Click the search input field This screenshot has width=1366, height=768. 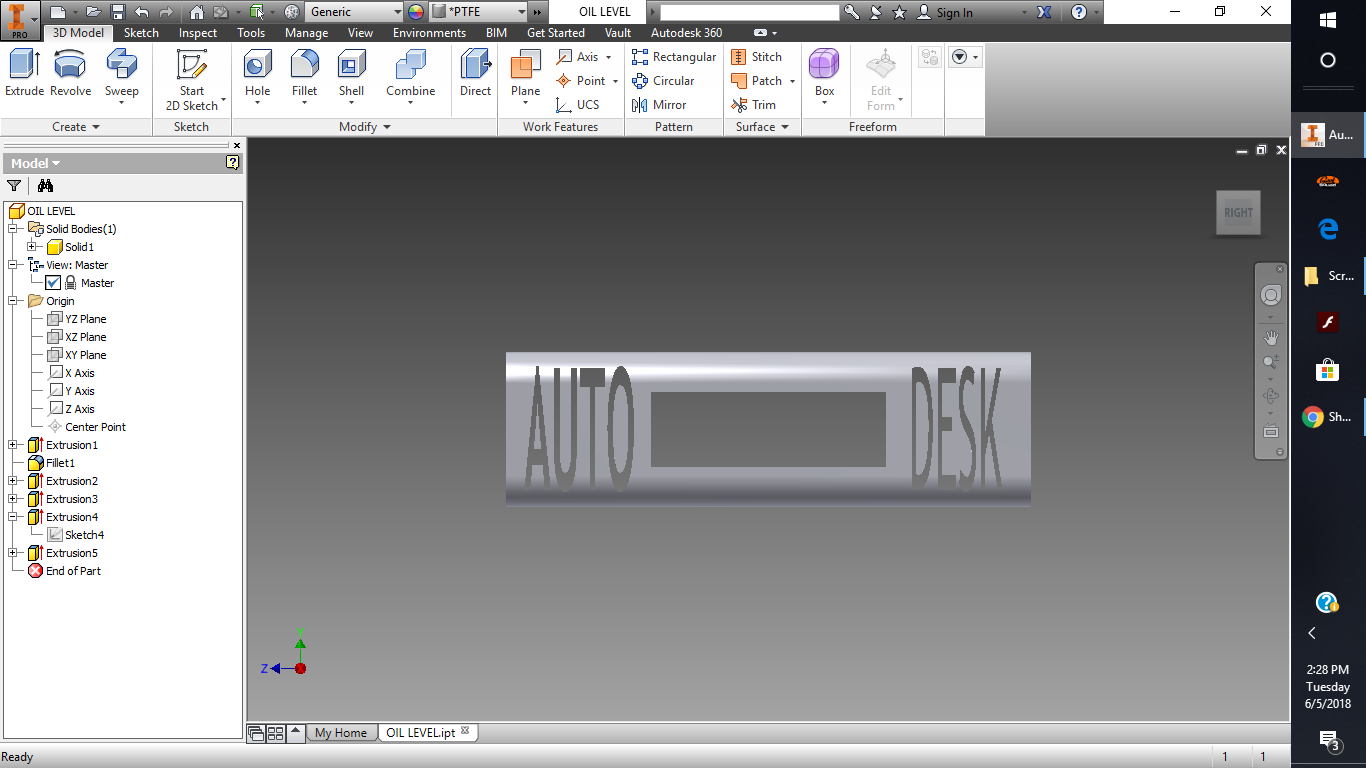tap(749, 12)
